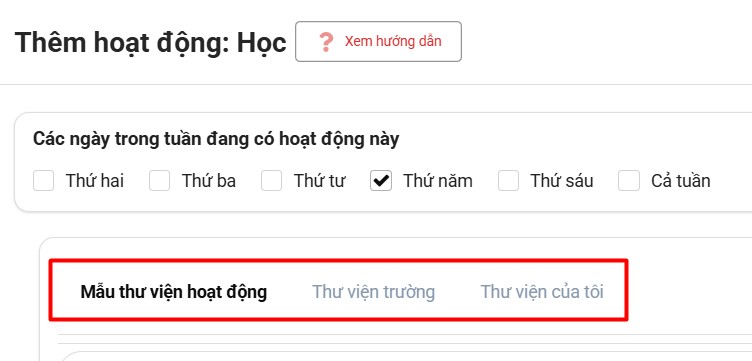The width and height of the screenshot is (752, 361).
Task: Tick the Thứ hai checkbox
Action: tap(43, 181)
